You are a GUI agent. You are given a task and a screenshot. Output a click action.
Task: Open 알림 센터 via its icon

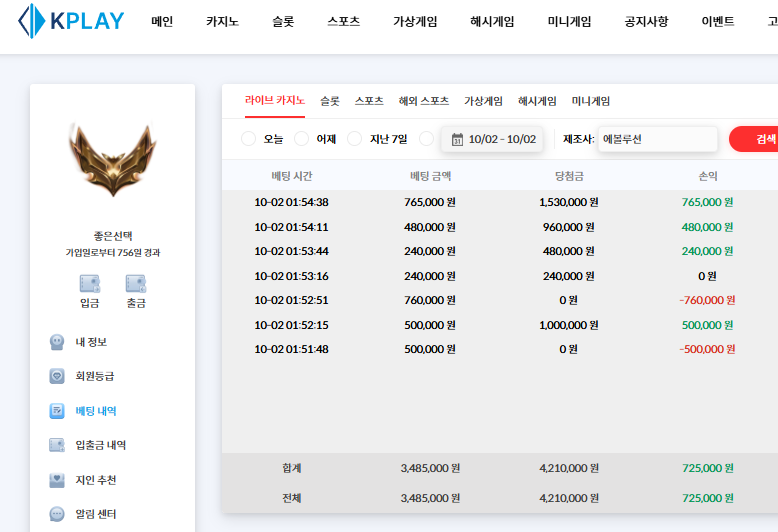point(57,514)
